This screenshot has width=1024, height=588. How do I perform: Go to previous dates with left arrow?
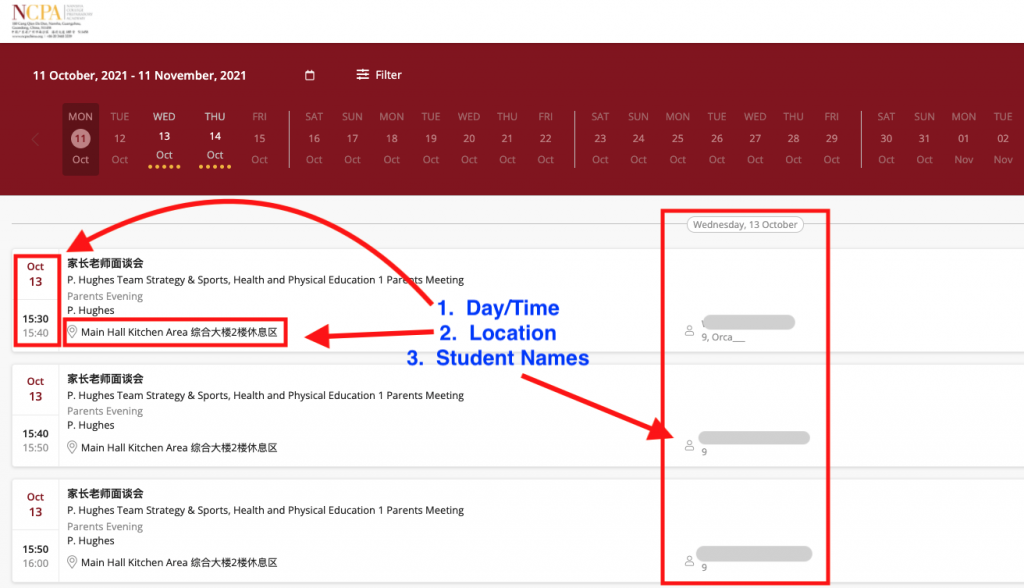pos(36,140)
